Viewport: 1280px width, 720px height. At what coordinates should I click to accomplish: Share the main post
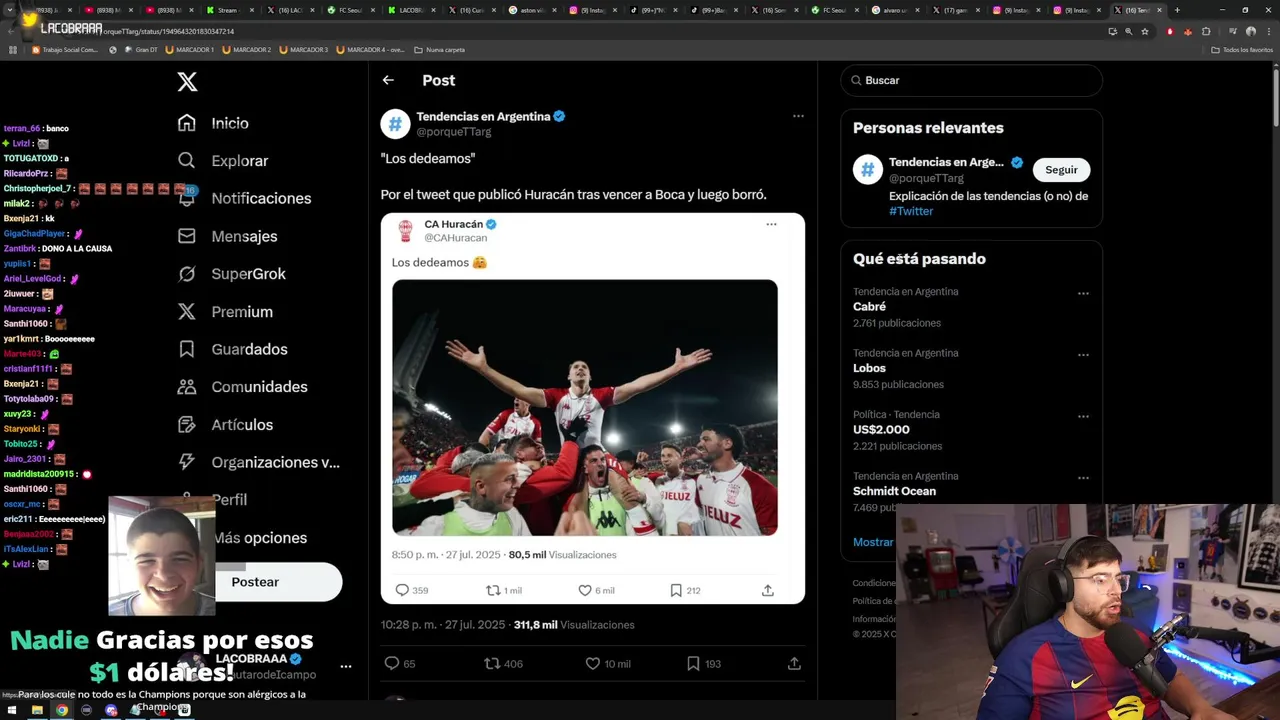[x=794, y=663]
